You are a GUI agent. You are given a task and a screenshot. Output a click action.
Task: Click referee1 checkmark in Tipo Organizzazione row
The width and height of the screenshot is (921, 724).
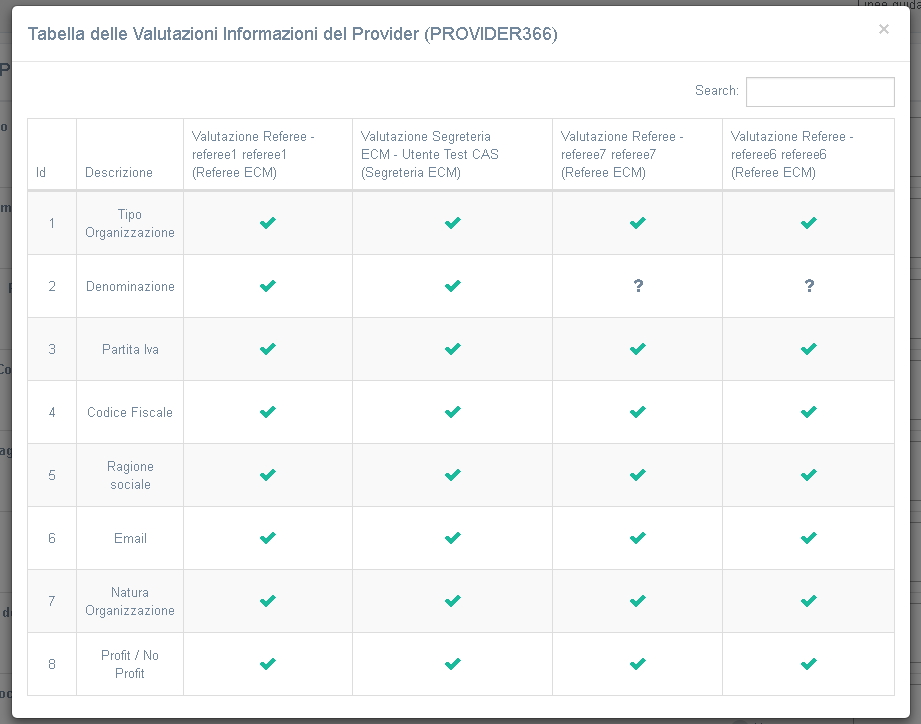[x=267, y=223]
